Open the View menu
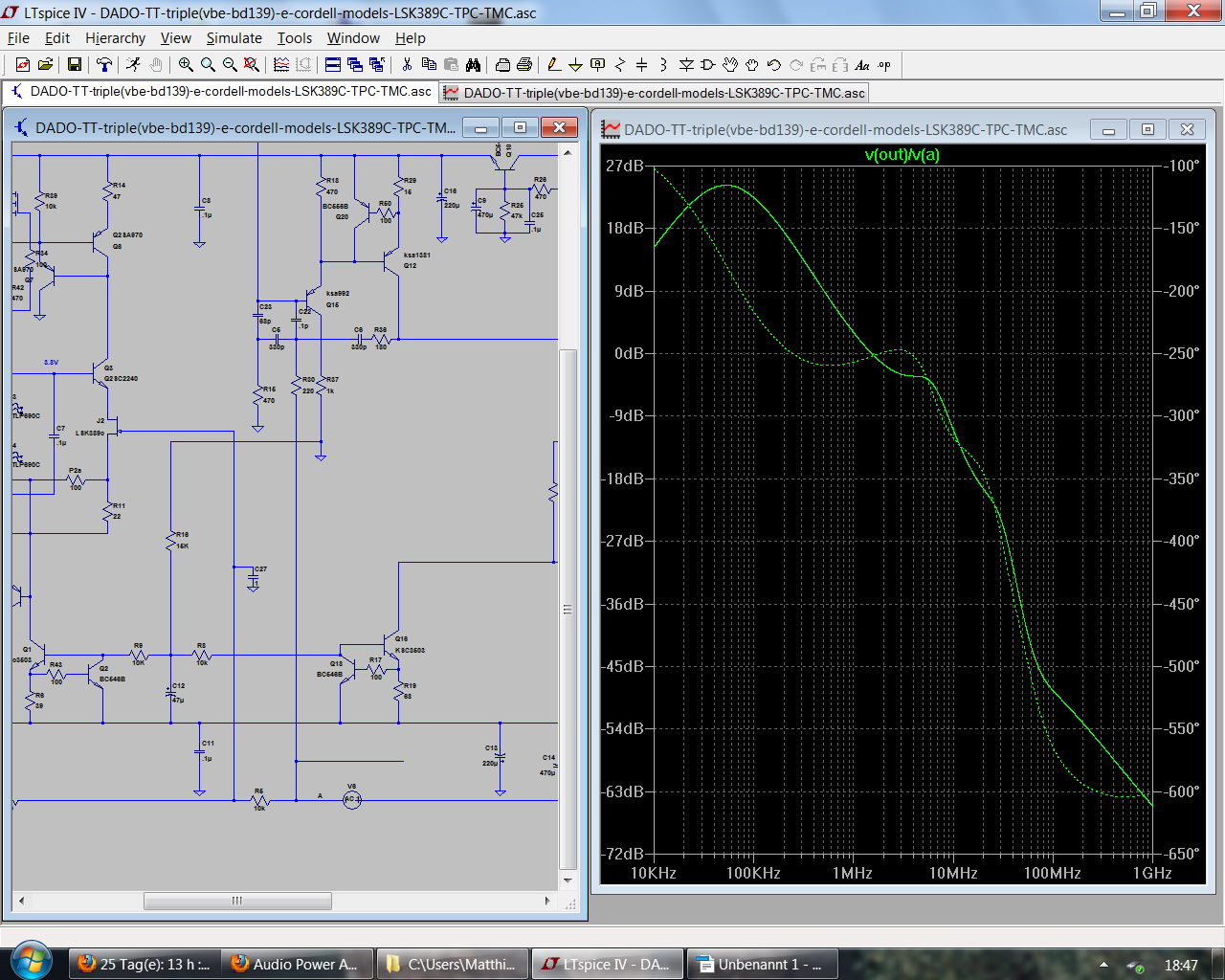Screen dimensions: 1225x980 (x=175, y=38)
